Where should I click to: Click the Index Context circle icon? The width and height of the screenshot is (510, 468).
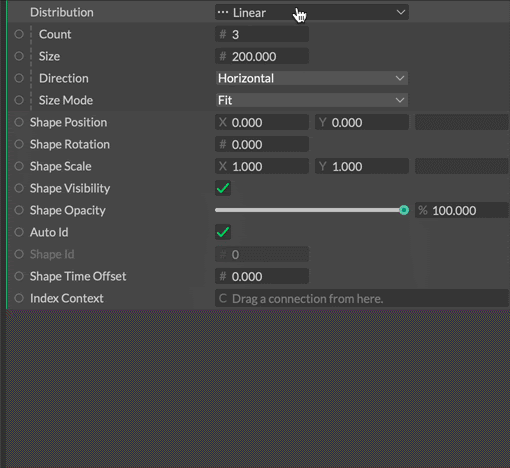(x=19, y=298)
